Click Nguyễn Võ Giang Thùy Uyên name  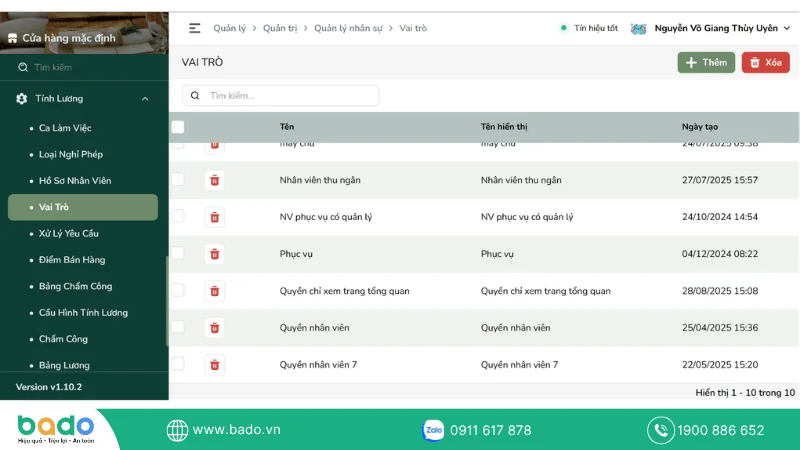pos(716,28)
